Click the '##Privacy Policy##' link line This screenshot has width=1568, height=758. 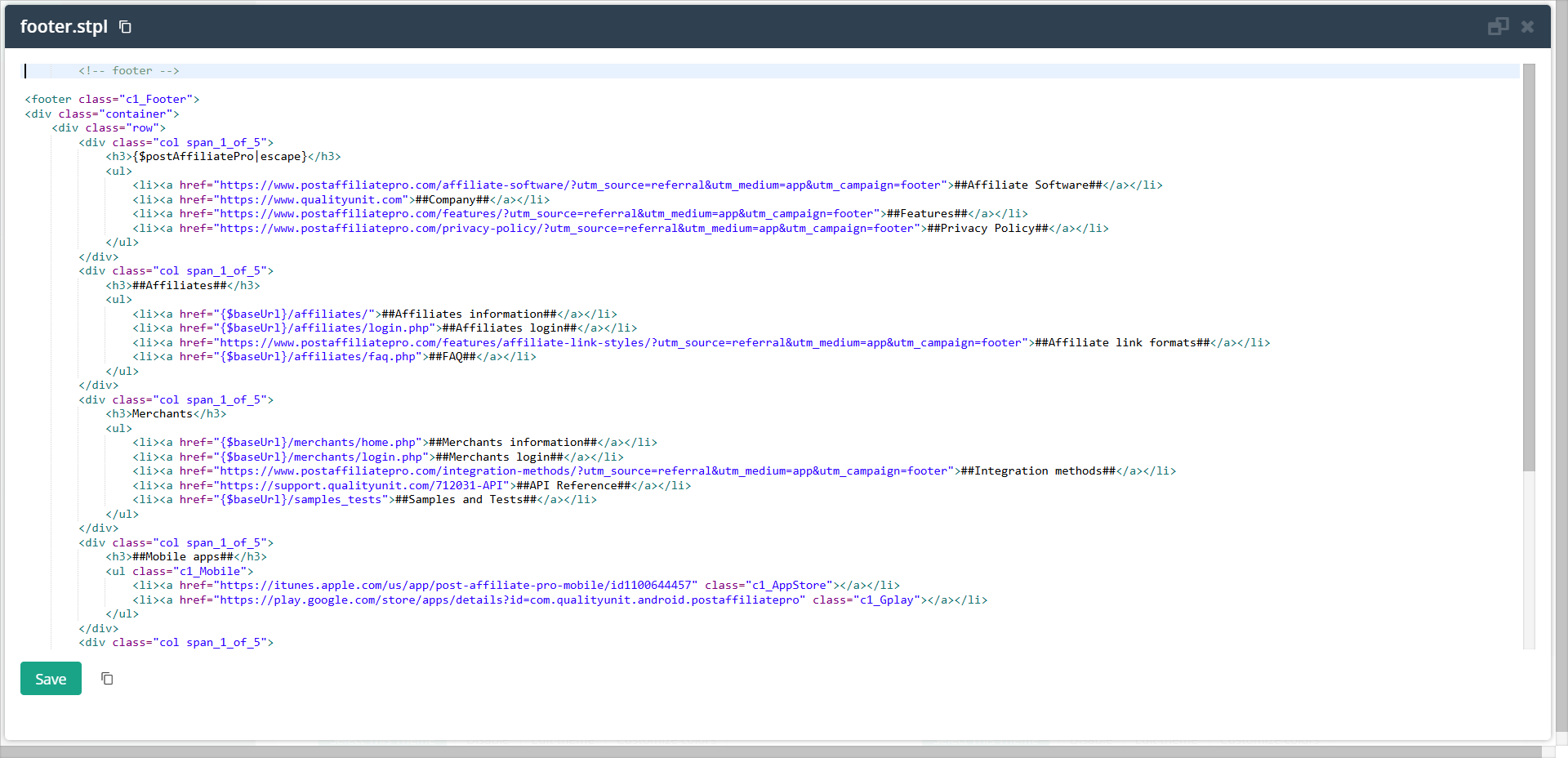[x=621, y=229]
